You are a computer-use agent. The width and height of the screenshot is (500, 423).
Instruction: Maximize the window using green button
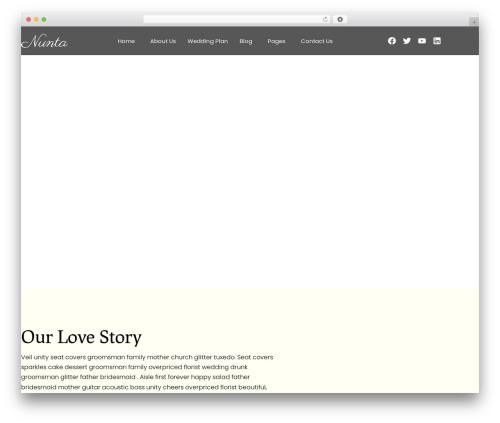pos(44,19)
